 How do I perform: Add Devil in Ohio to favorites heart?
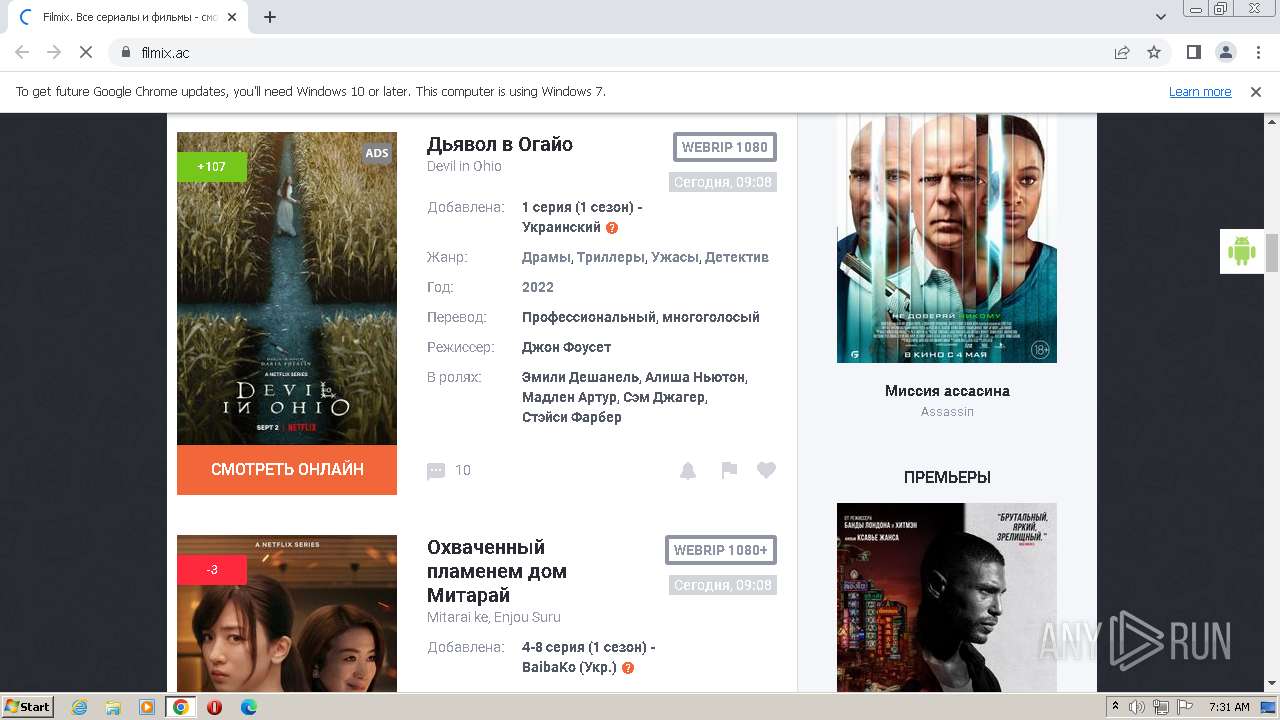766,470
